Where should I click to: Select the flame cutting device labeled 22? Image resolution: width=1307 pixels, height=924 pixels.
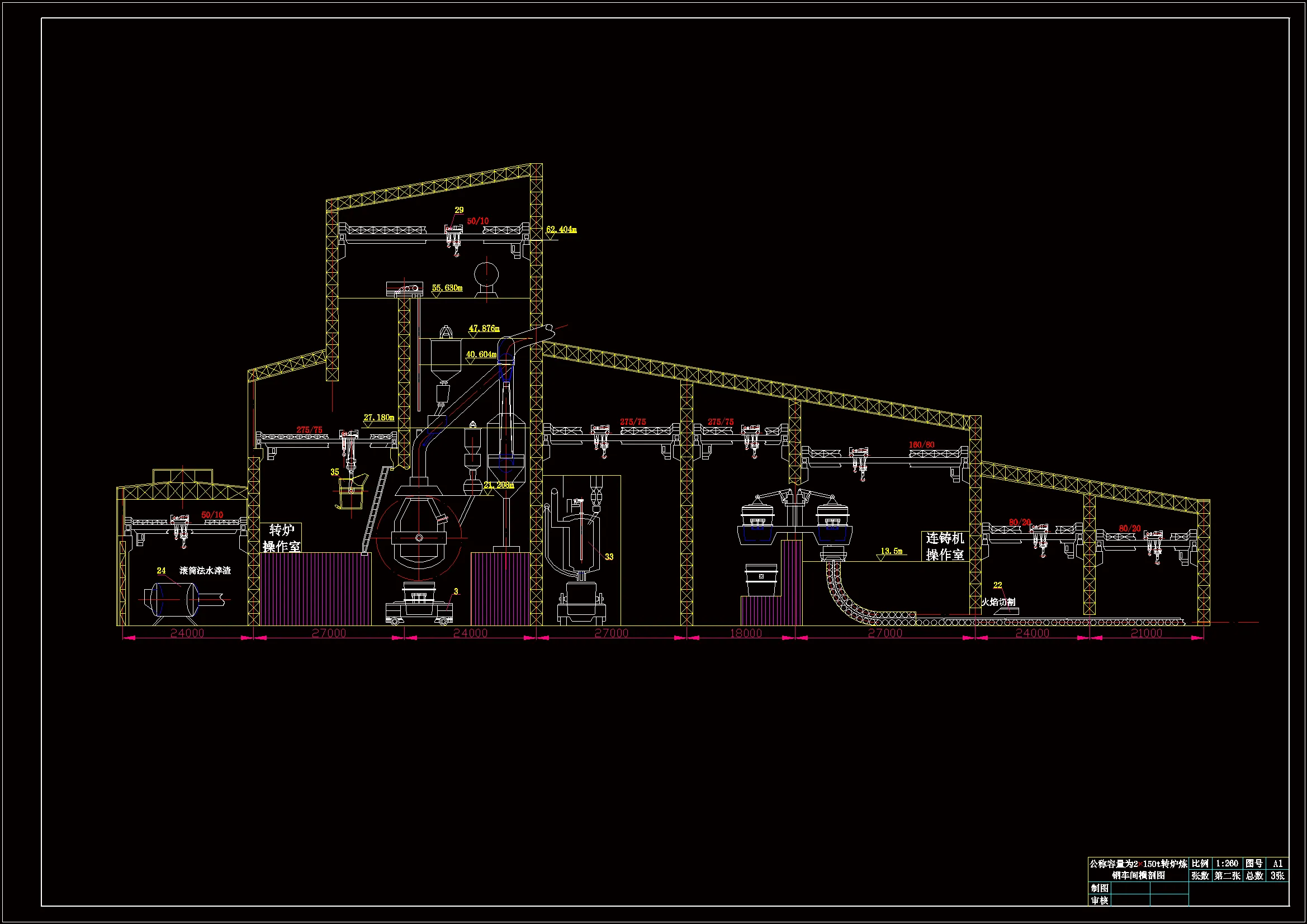coord(1006,611)
